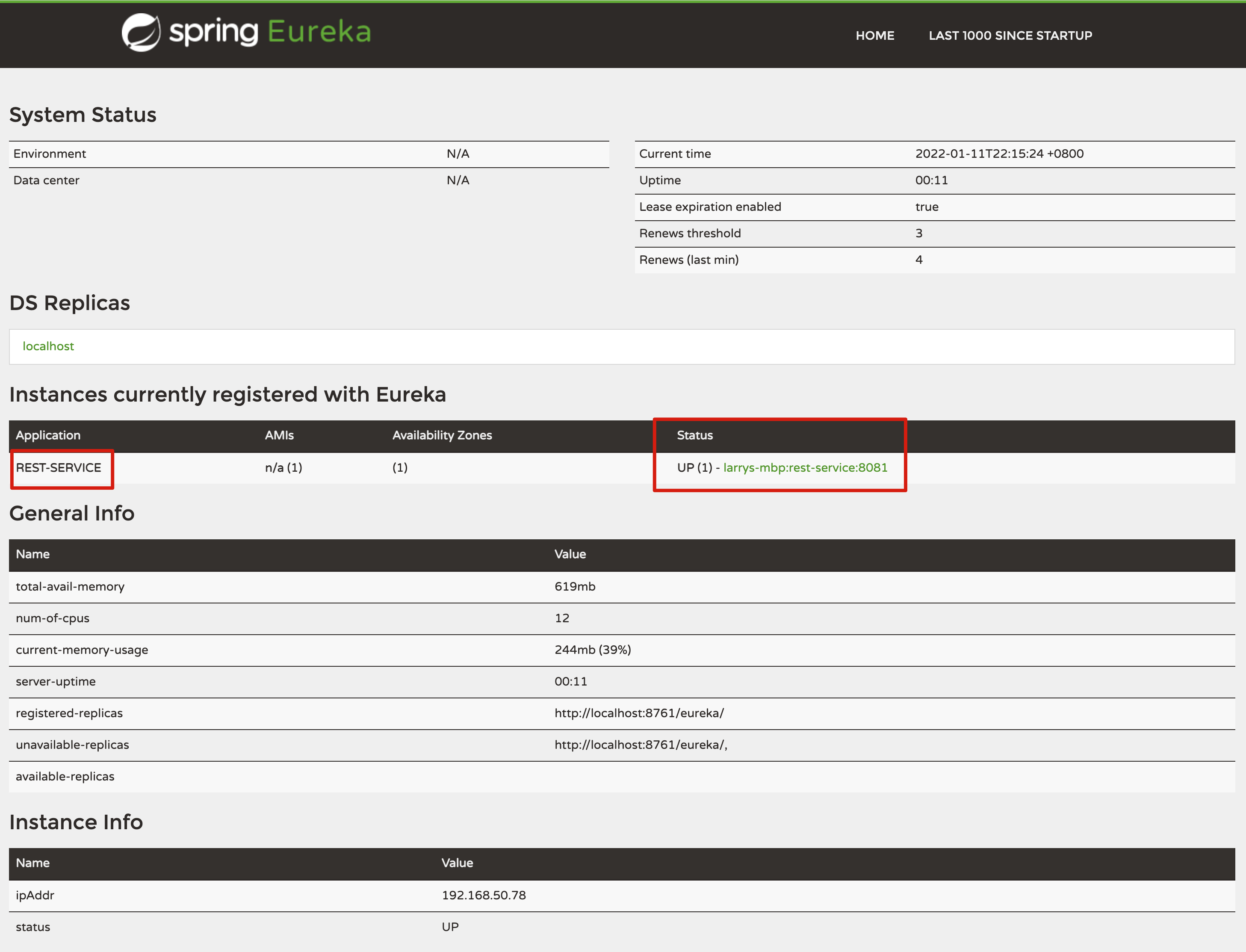
Task: Click the System Status heading
Action: [83, 115]
